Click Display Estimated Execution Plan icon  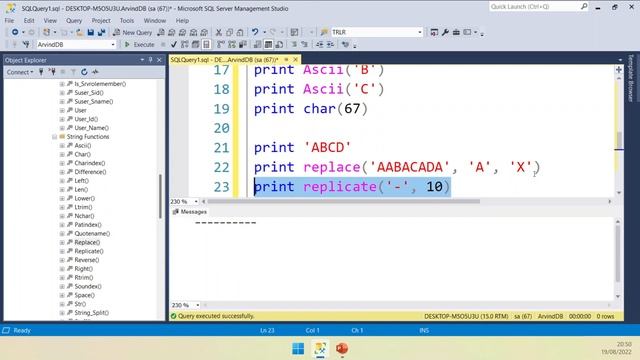pos(184,44)
